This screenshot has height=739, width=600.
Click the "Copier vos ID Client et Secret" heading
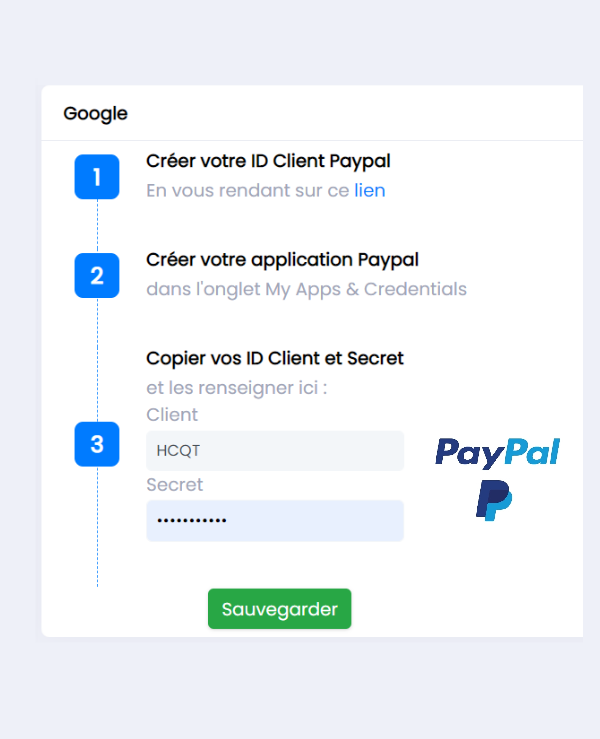275,358
